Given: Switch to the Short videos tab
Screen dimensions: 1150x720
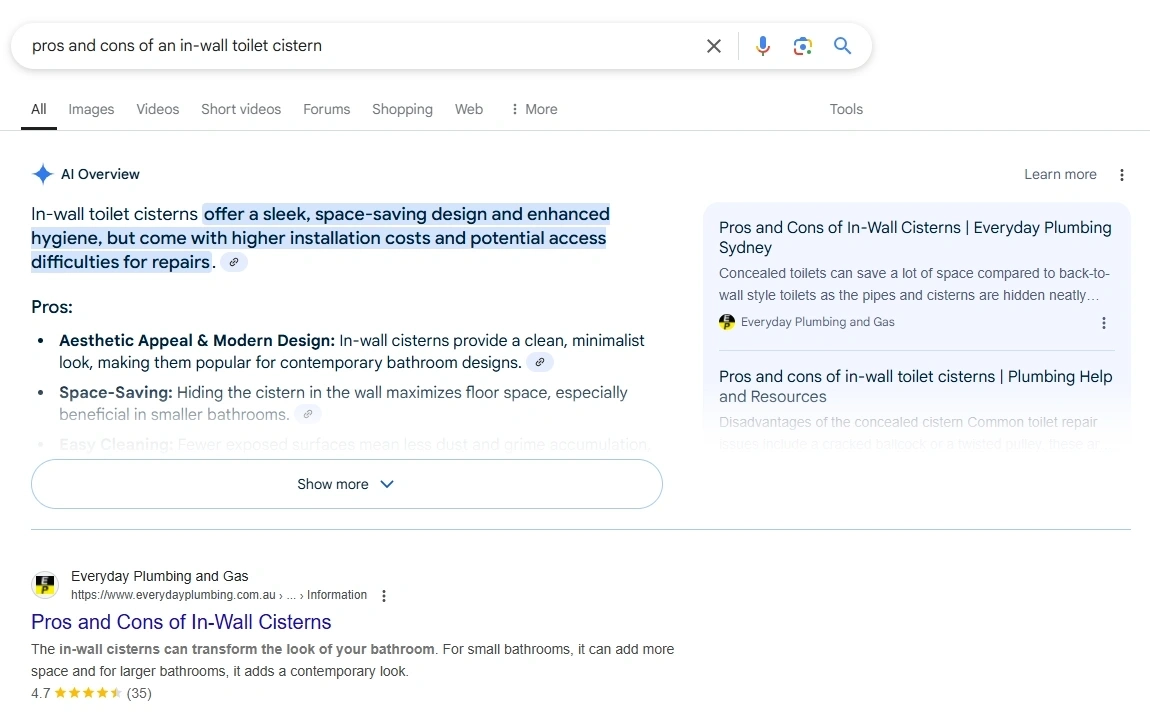Looking at the screenshot, I should tap(241, 109).
